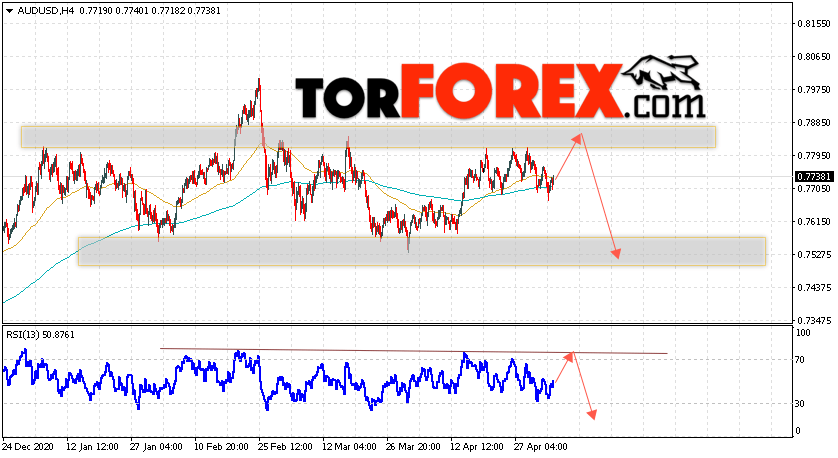
Task: Click the 24 Dec 2020 time label
Action: [x=28, y=447]
